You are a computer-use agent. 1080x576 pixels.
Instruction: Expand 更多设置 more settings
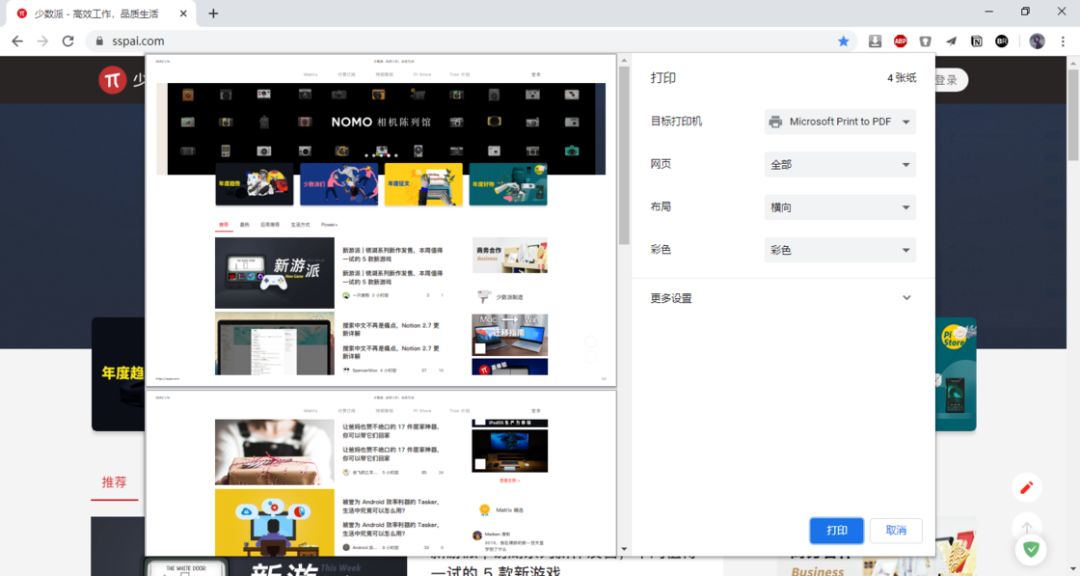[x=782, y=298]
